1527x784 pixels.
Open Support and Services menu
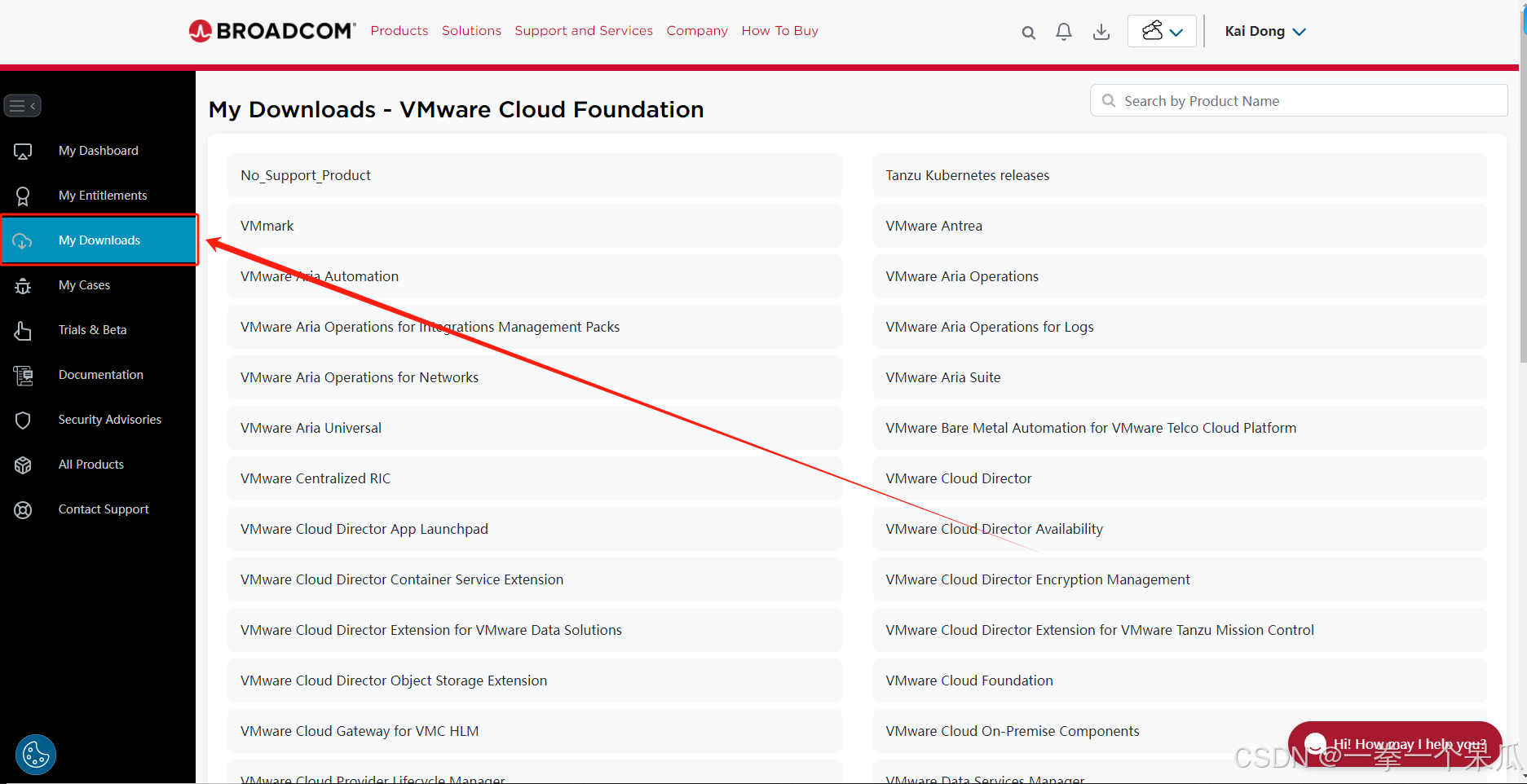click(x=584, y=31)
